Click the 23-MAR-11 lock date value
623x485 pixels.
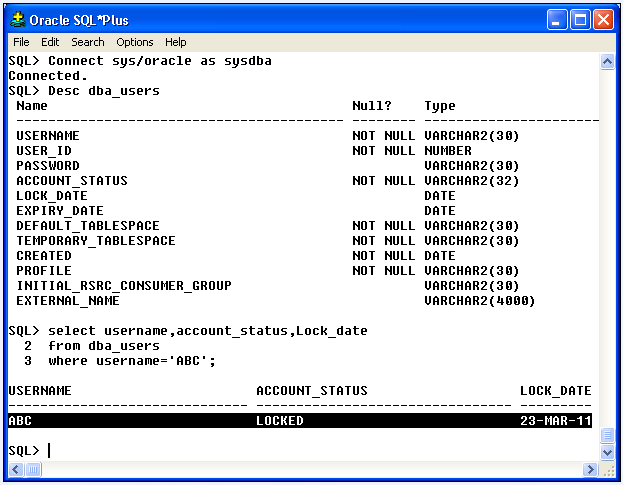pos(556,420)
